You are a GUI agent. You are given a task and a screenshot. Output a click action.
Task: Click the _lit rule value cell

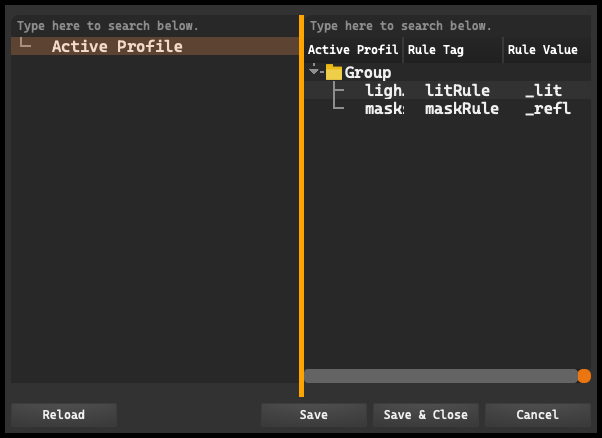tap(543, 91)
